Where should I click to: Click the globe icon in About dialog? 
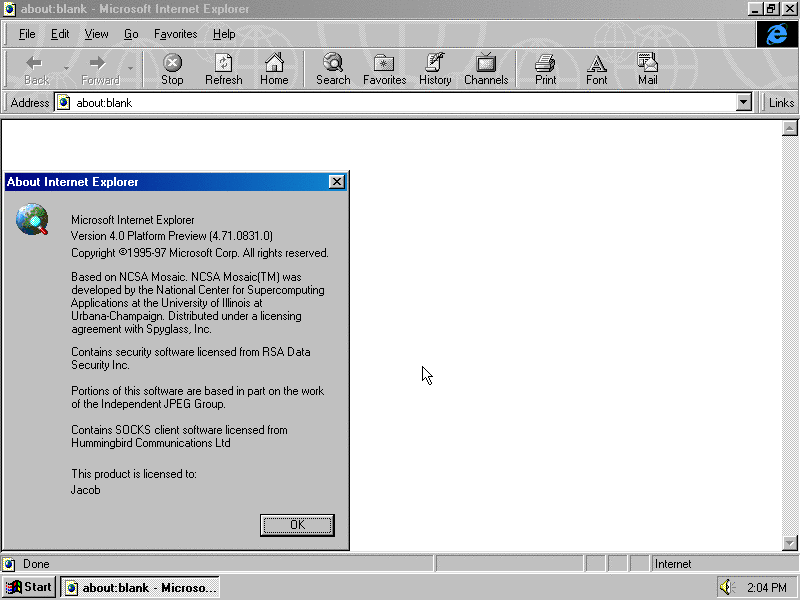(32, 219)
